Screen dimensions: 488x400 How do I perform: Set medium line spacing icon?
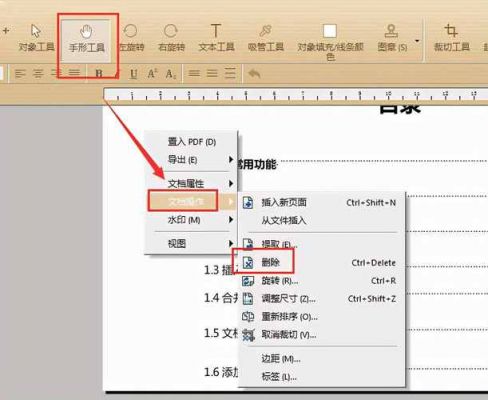[212, 73]
